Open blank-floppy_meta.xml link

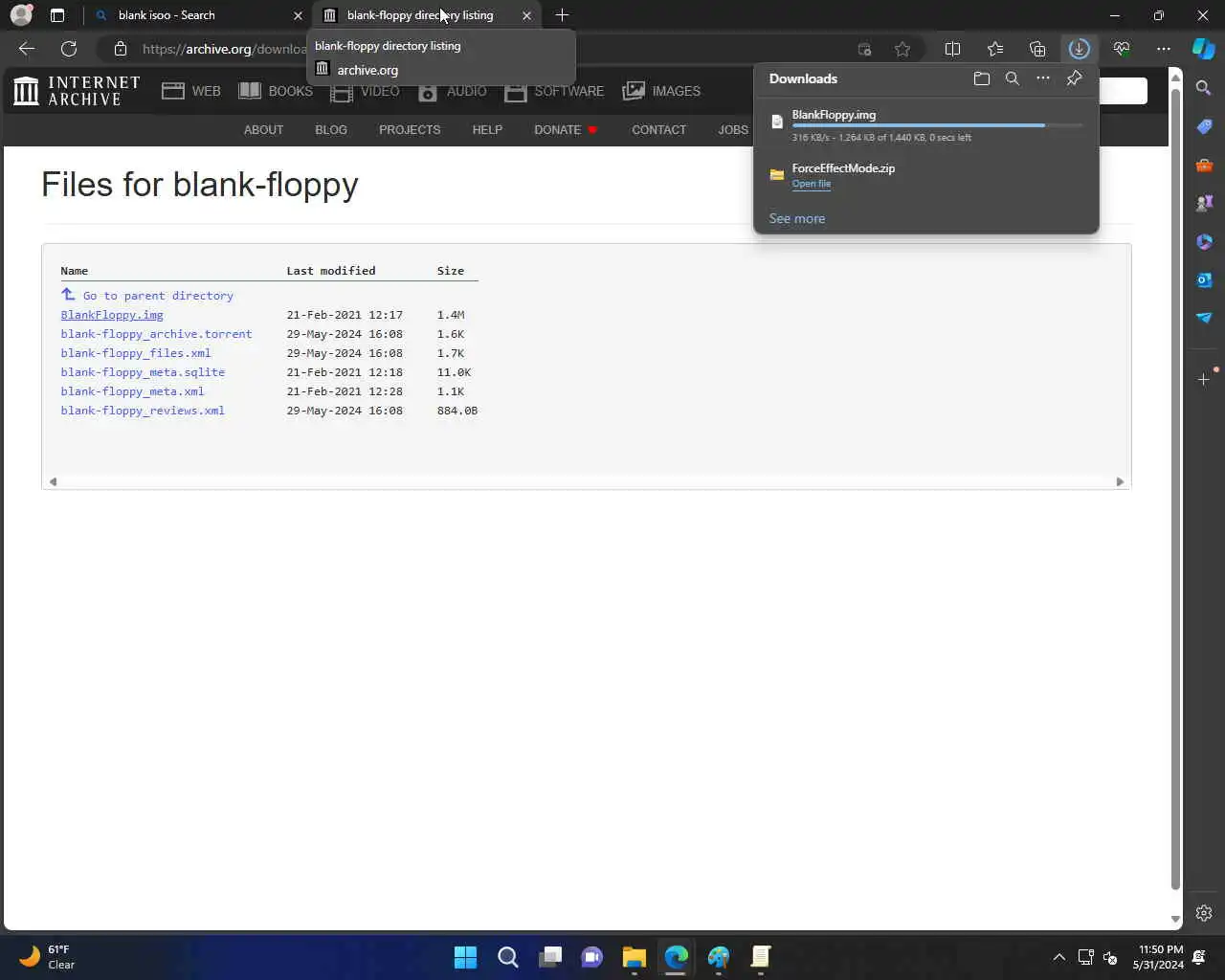click(132, 391)
